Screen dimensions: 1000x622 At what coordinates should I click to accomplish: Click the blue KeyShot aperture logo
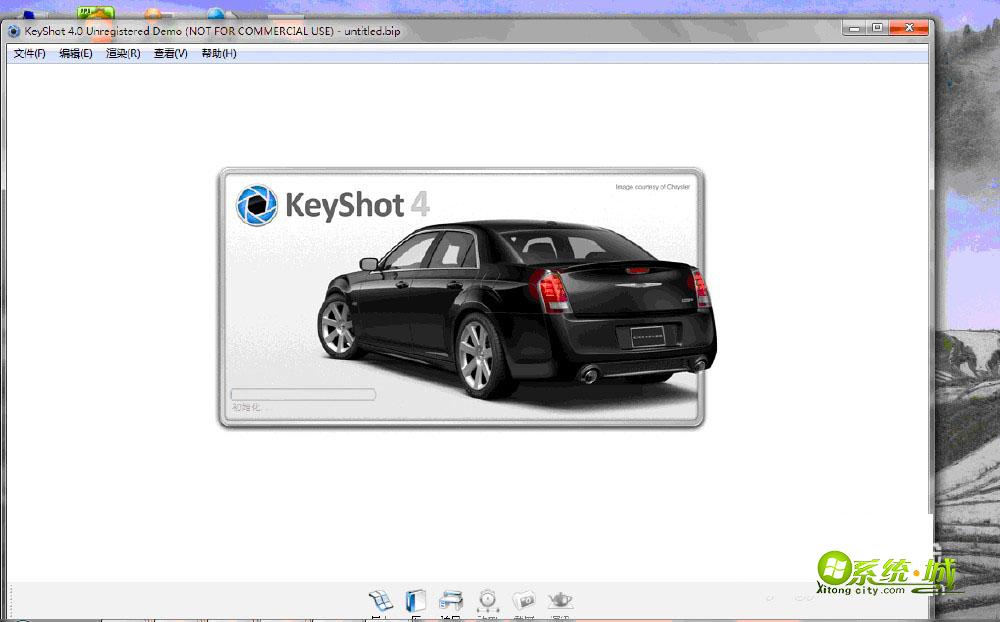[x=256, y=205]
